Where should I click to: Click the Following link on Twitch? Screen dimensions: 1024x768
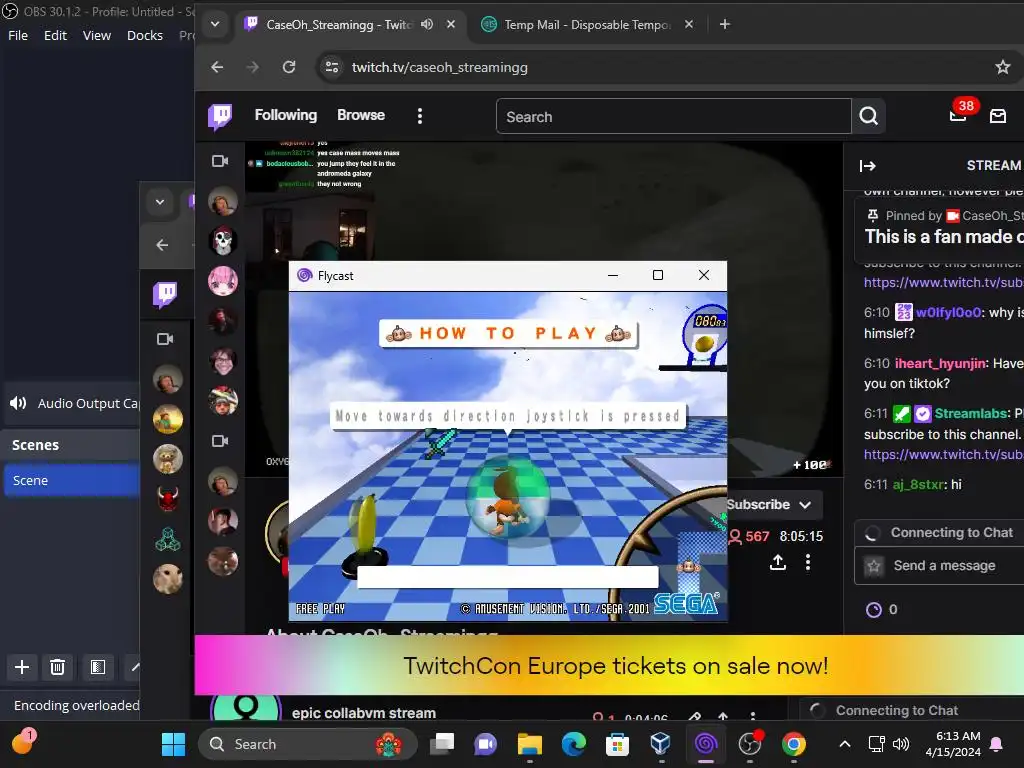pos(285,115)
